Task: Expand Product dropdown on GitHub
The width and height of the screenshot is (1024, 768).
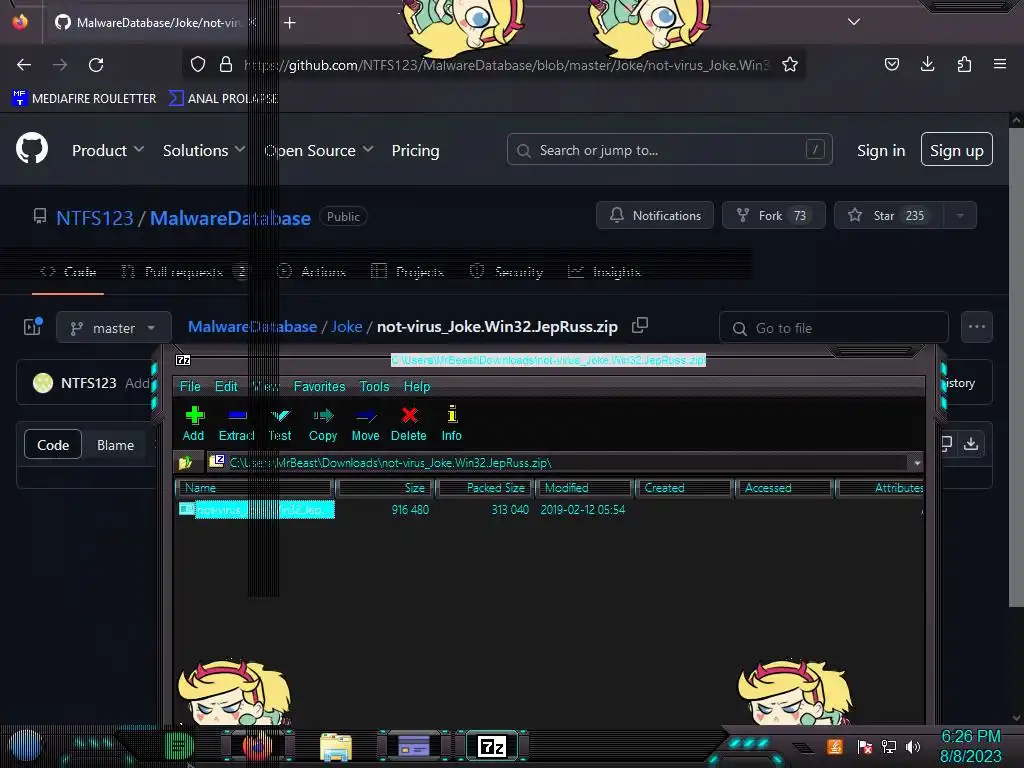Action: point(108,150)
